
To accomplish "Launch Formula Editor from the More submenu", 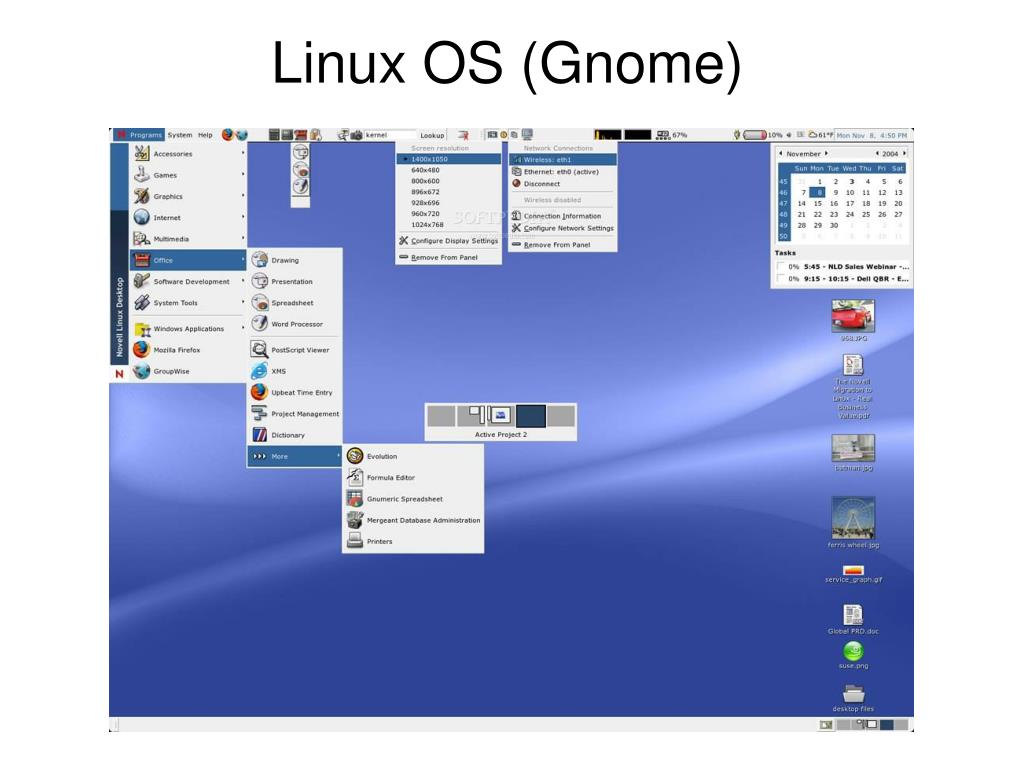I will [413, 477].
